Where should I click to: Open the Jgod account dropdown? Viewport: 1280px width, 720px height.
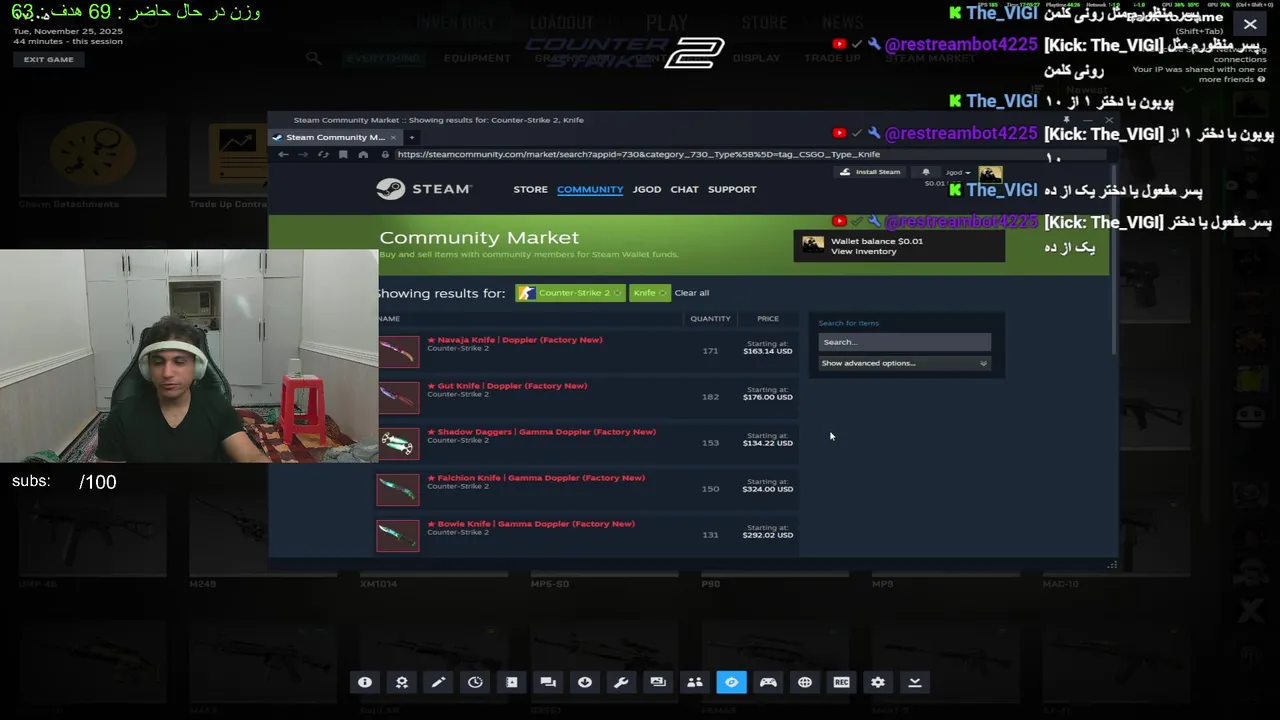coord(959,172)
